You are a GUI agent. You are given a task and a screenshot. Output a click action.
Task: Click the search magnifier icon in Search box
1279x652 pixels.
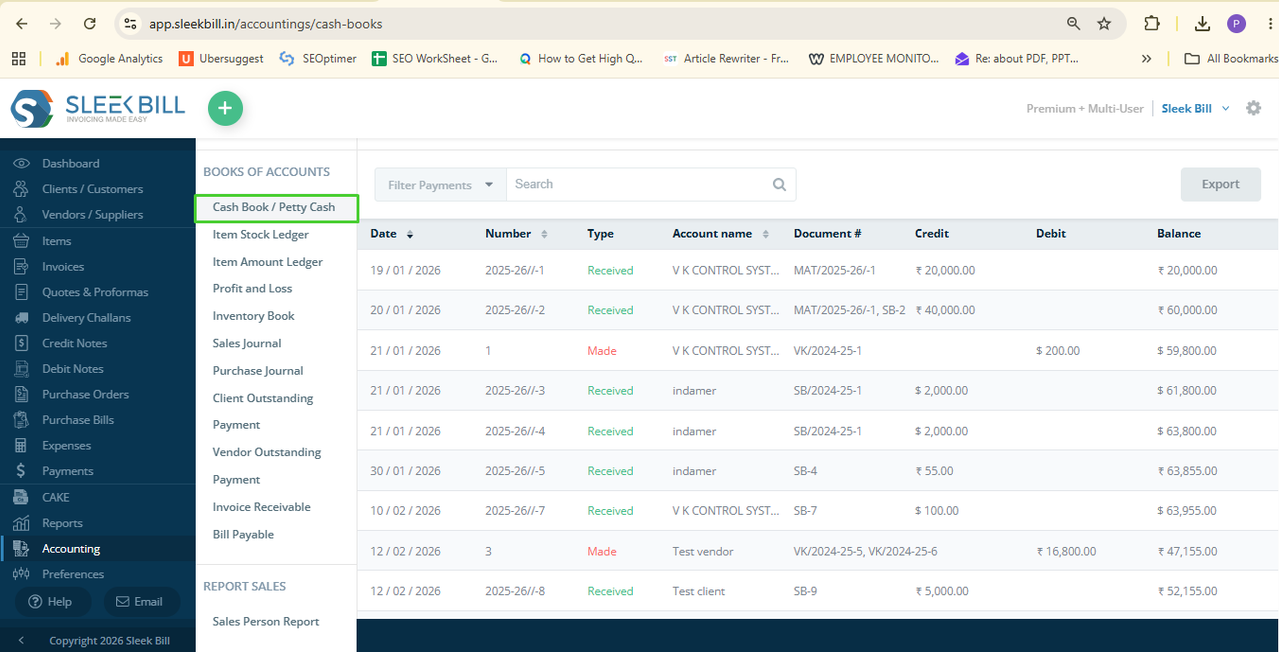pos(779,185)
